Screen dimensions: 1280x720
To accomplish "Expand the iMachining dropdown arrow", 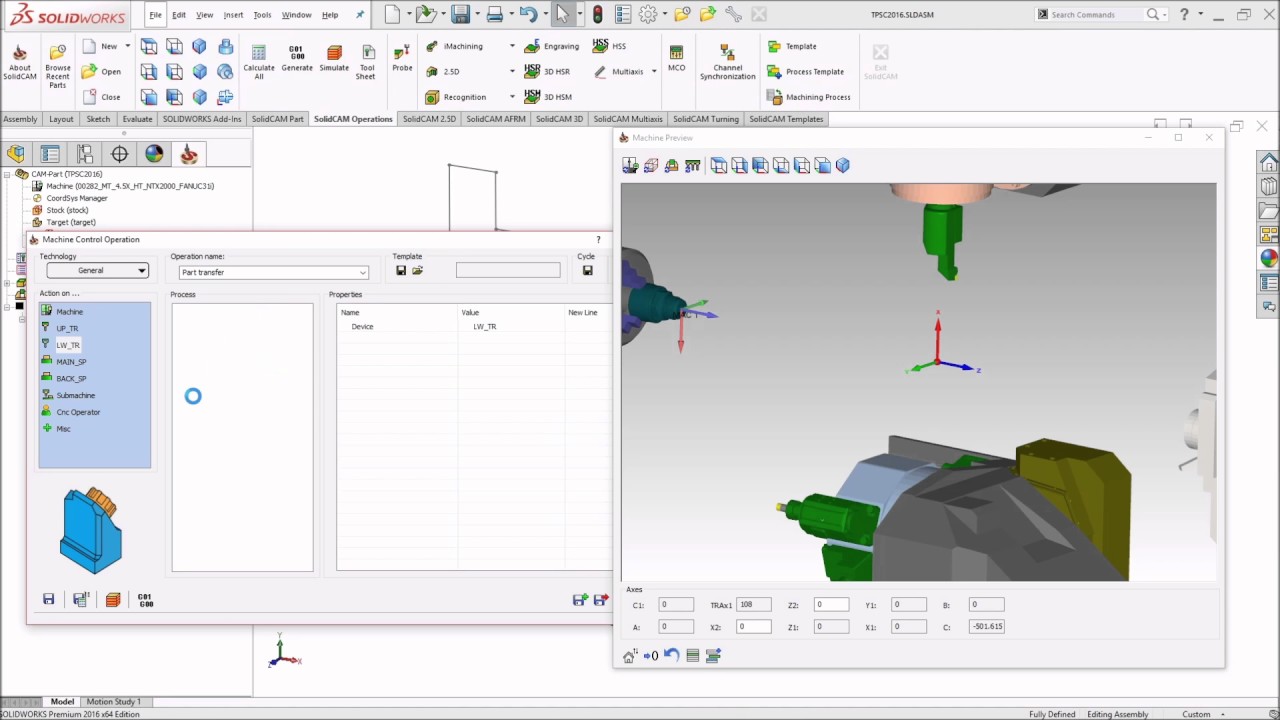I will pos(512,46).
